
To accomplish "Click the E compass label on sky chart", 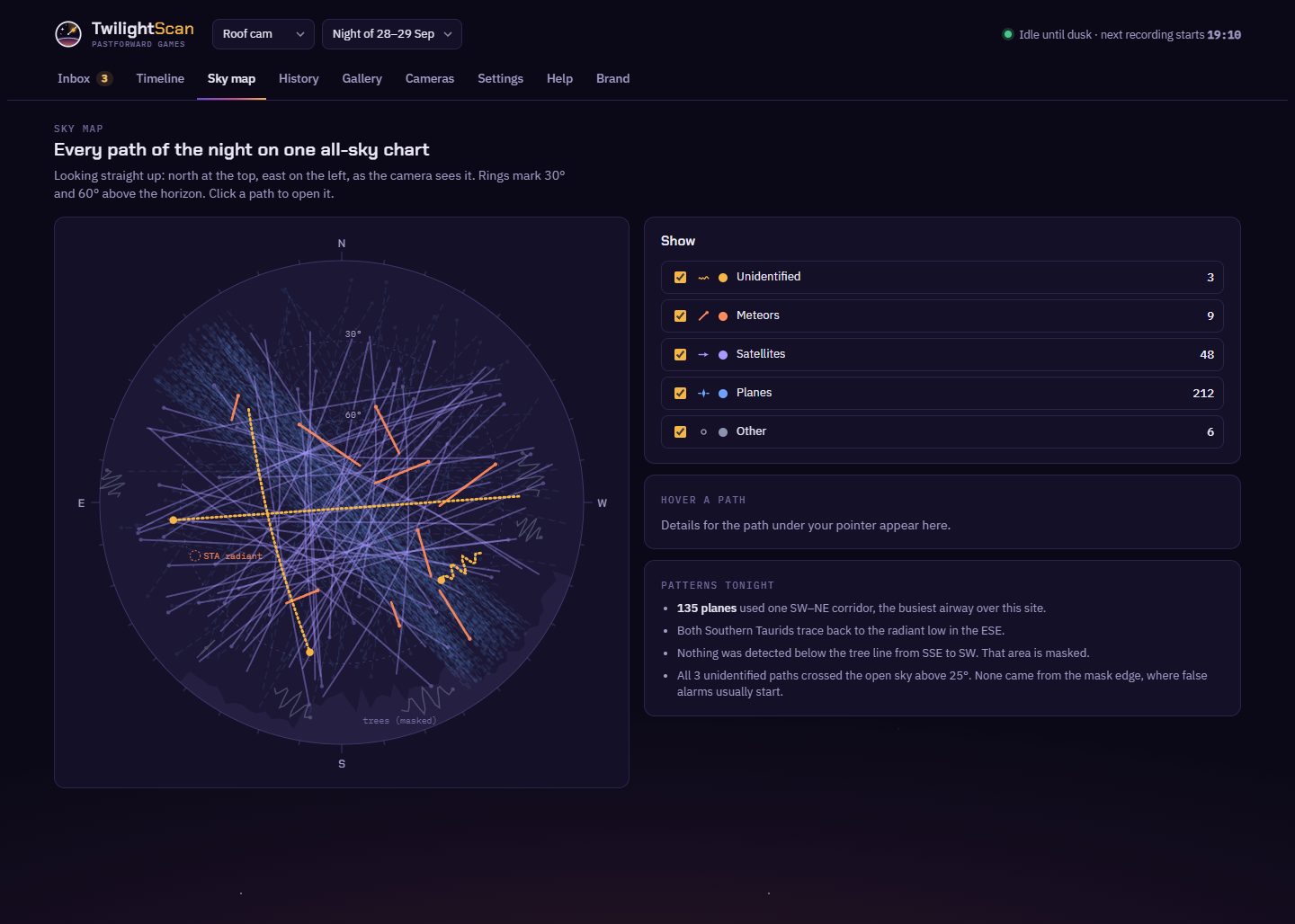I will pyautogui.click(x=81, y=503).
